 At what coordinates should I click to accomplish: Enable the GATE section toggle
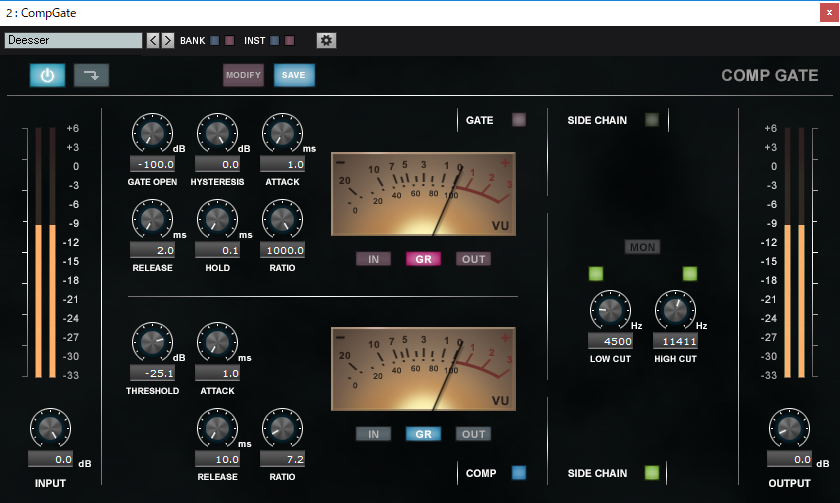[519, 119]
